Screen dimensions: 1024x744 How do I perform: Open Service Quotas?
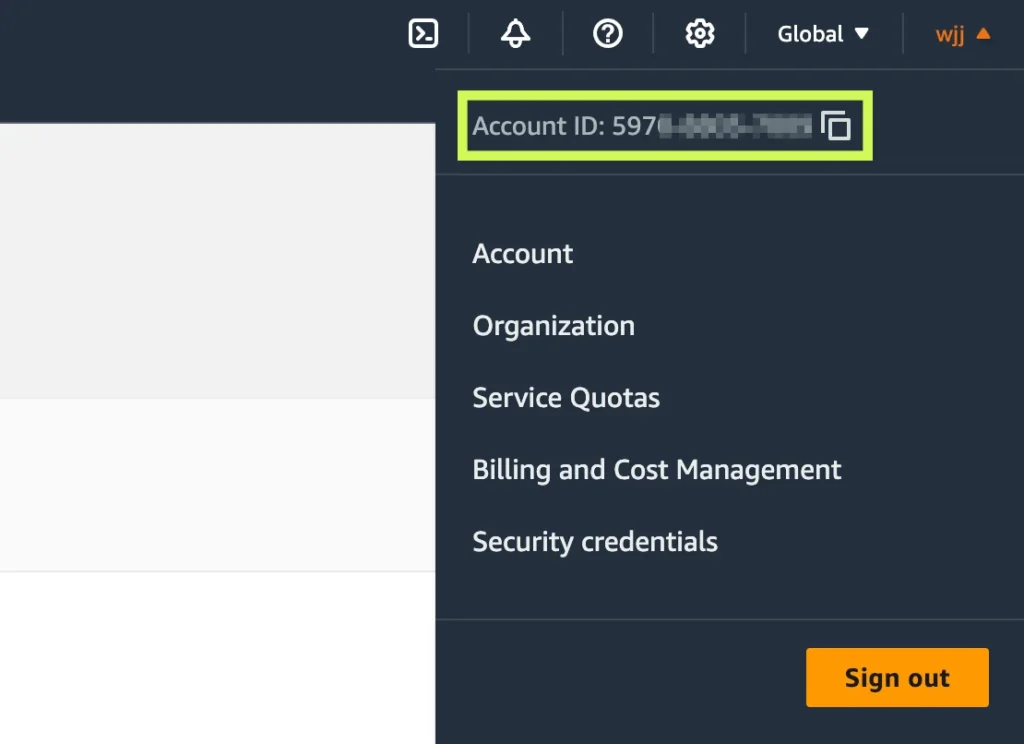[x=566, y=398]
